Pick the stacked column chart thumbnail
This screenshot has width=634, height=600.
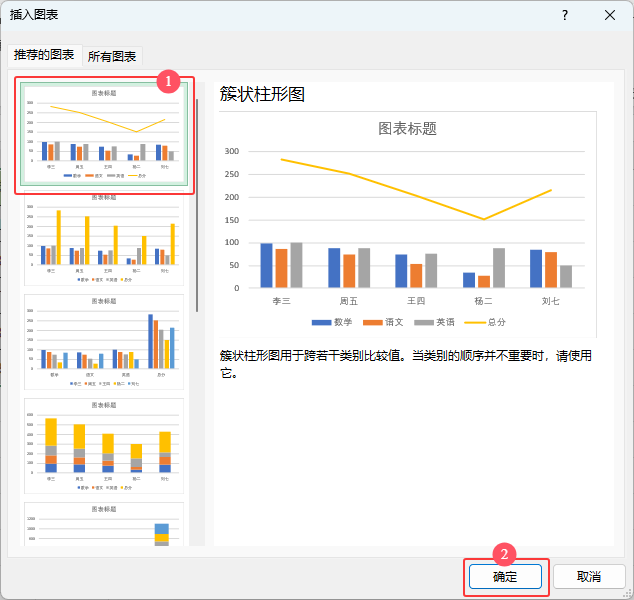[104, 446]
